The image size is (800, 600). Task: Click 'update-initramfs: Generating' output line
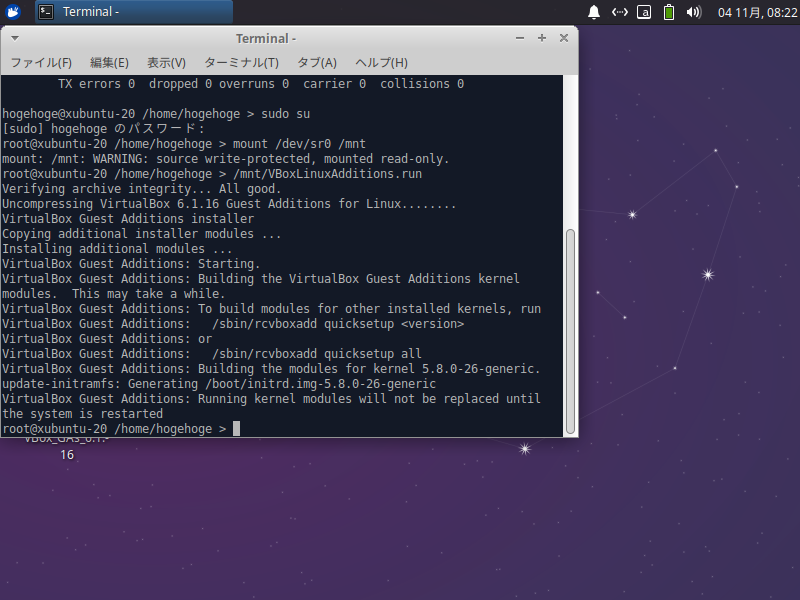coord(219,384)
